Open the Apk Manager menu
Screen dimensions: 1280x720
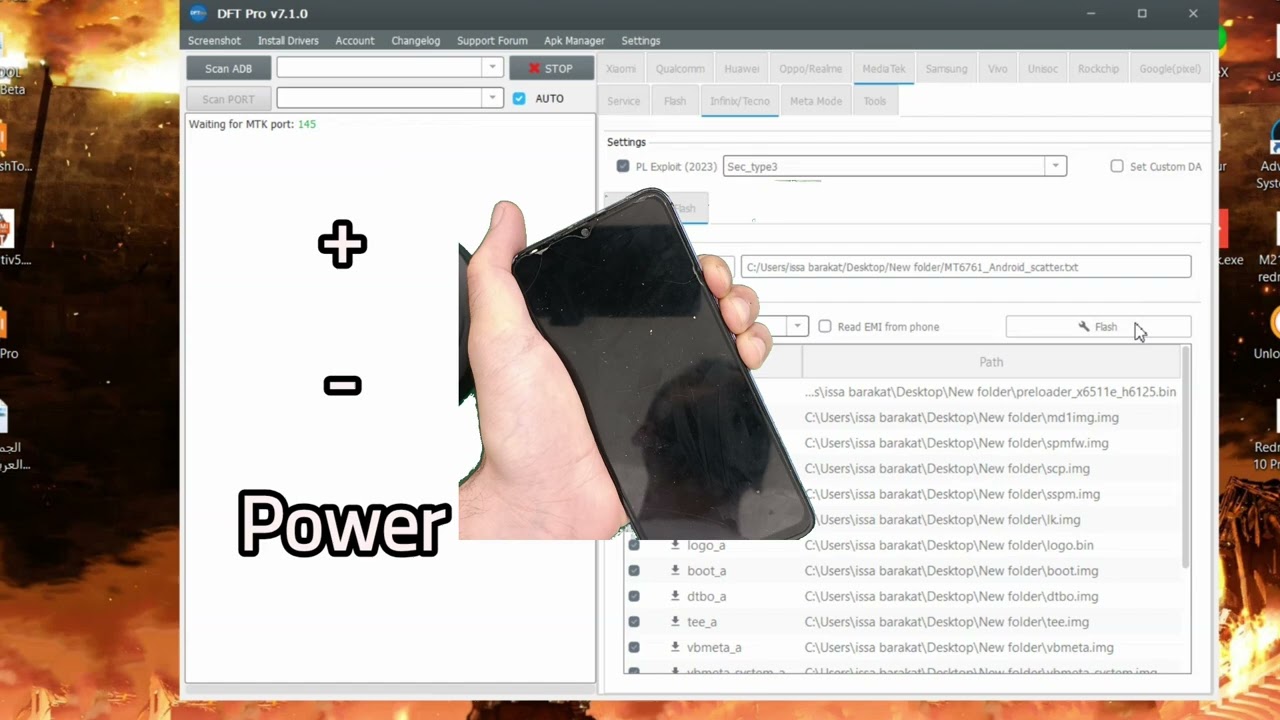(x=574, y=41)
